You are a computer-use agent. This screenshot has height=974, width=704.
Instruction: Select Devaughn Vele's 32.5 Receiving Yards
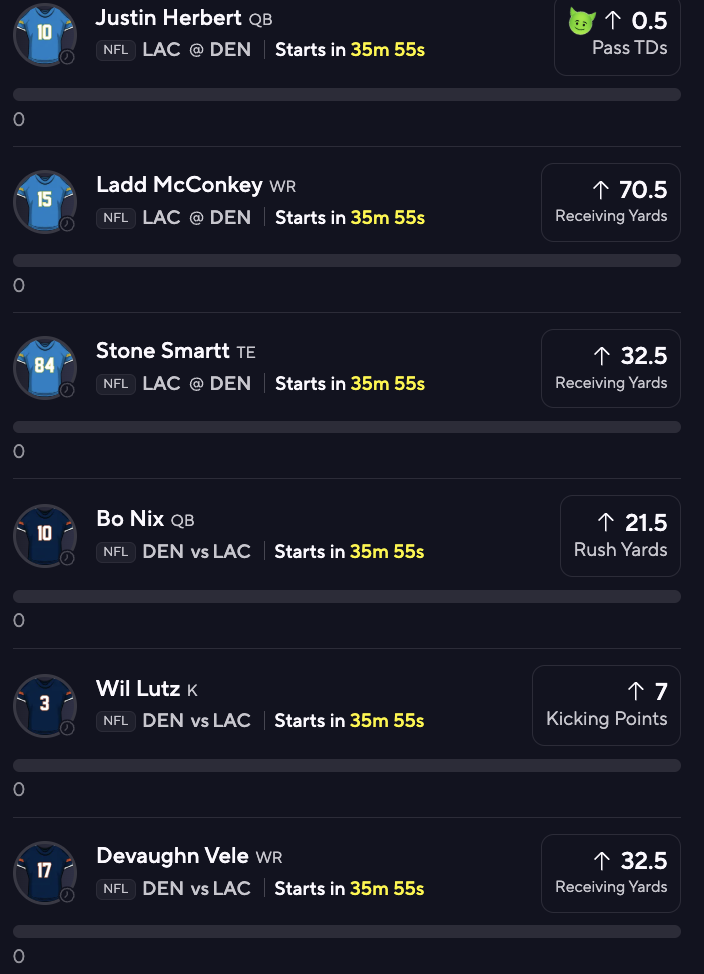pos(611,872)
